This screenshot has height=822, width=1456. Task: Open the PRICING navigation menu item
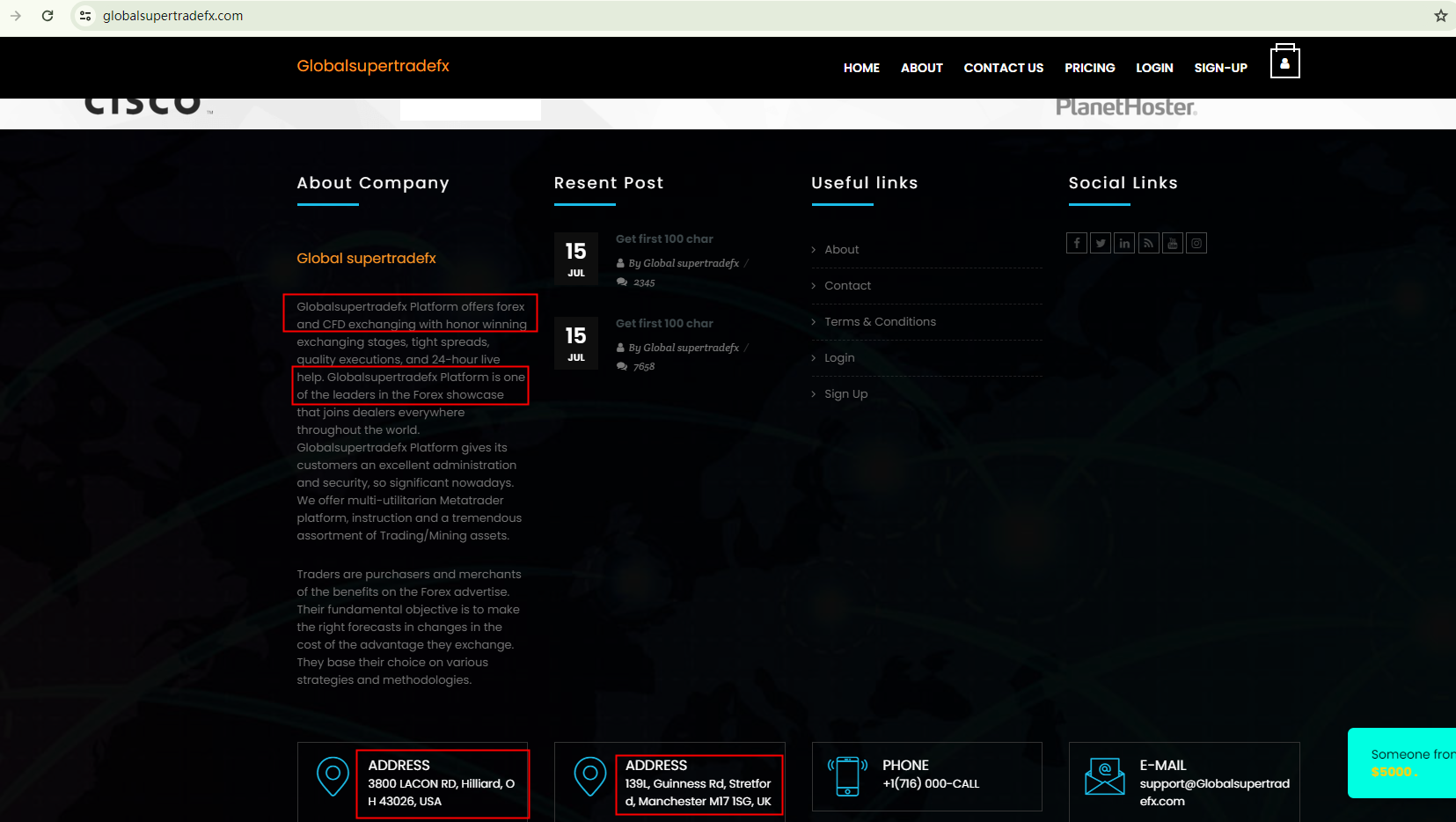[x=1089, y=68]
